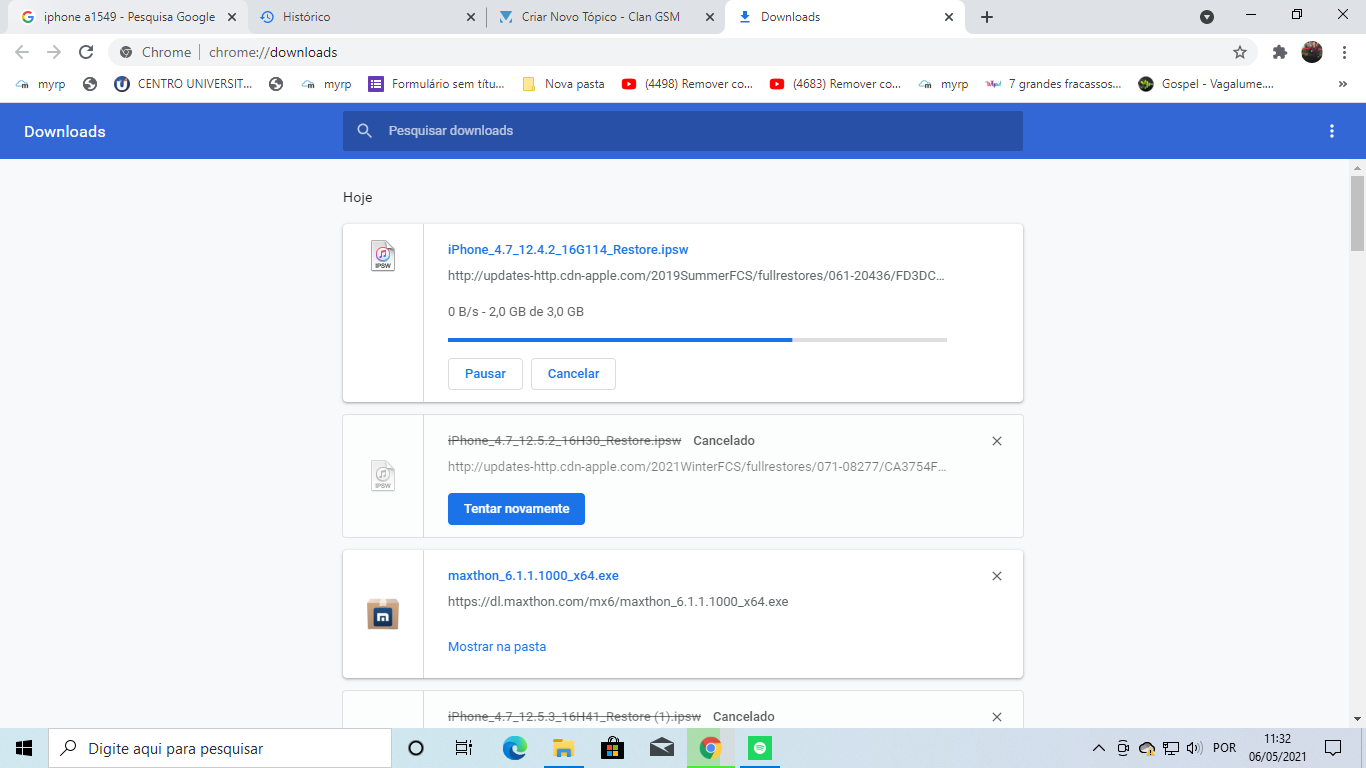This screenshot has width=1366, height=768.
Task: Click Mostrar na pasta for maxthon
Action: click(x=497, y=647)
